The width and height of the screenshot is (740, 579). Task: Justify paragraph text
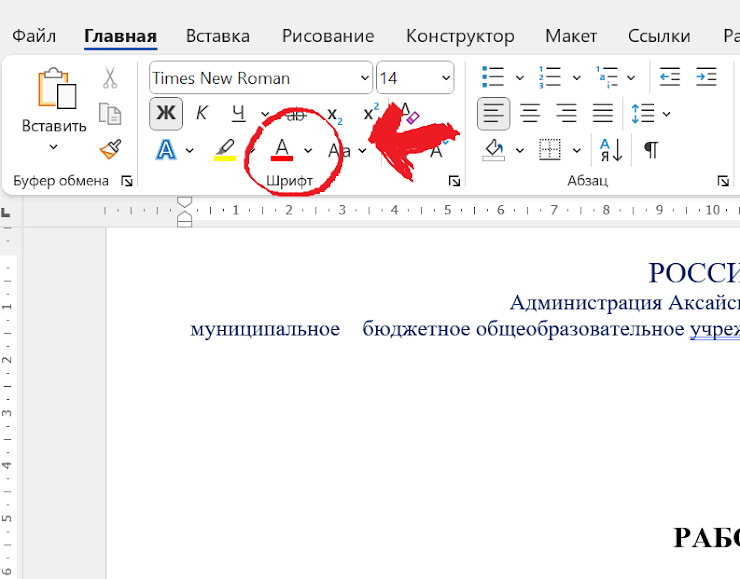click(603, 114)
